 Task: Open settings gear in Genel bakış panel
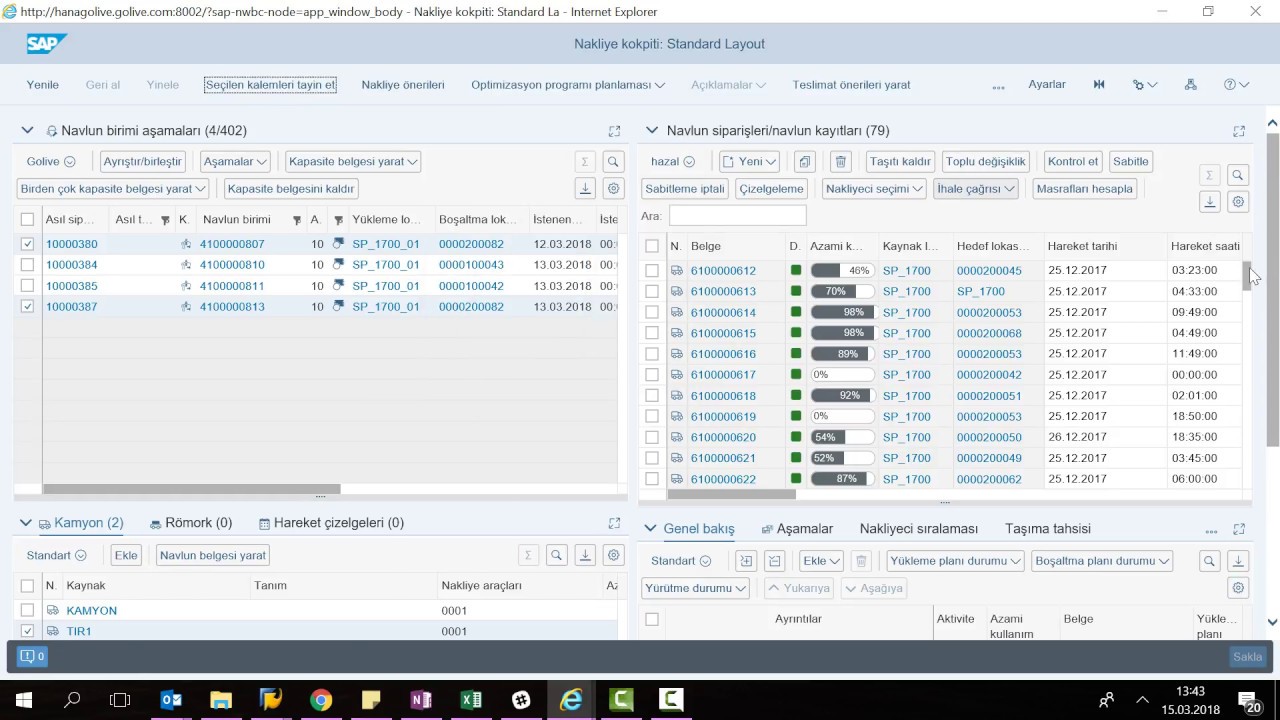click(1238, 588)
